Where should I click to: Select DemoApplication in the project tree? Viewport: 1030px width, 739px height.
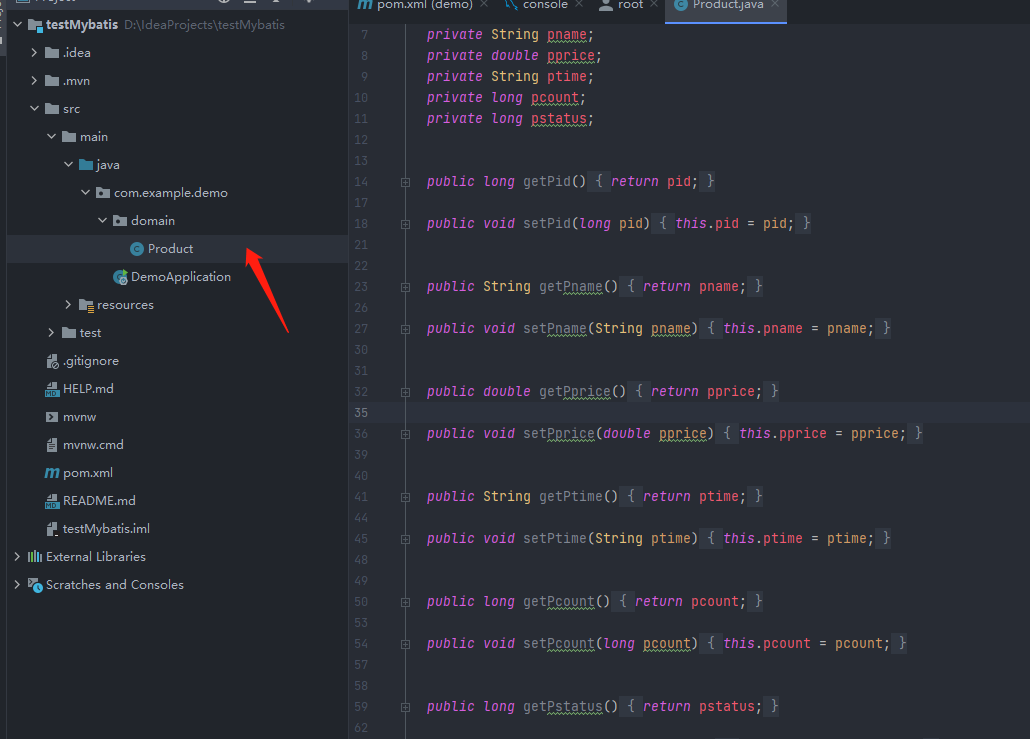(181, 277)
